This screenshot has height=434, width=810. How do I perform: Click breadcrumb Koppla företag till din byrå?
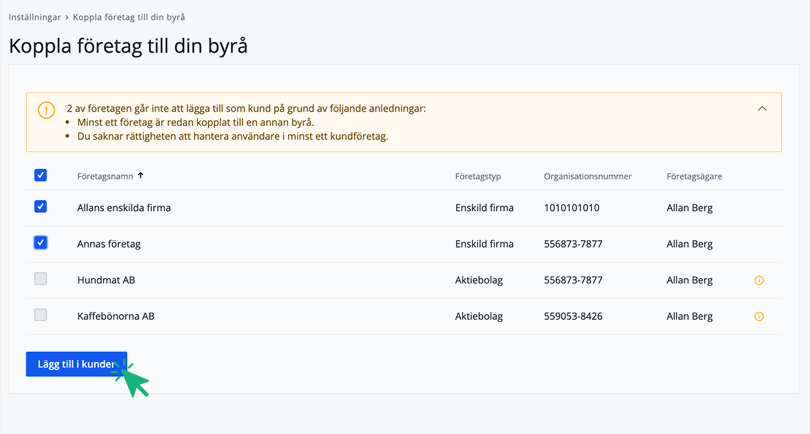[128, 18]
